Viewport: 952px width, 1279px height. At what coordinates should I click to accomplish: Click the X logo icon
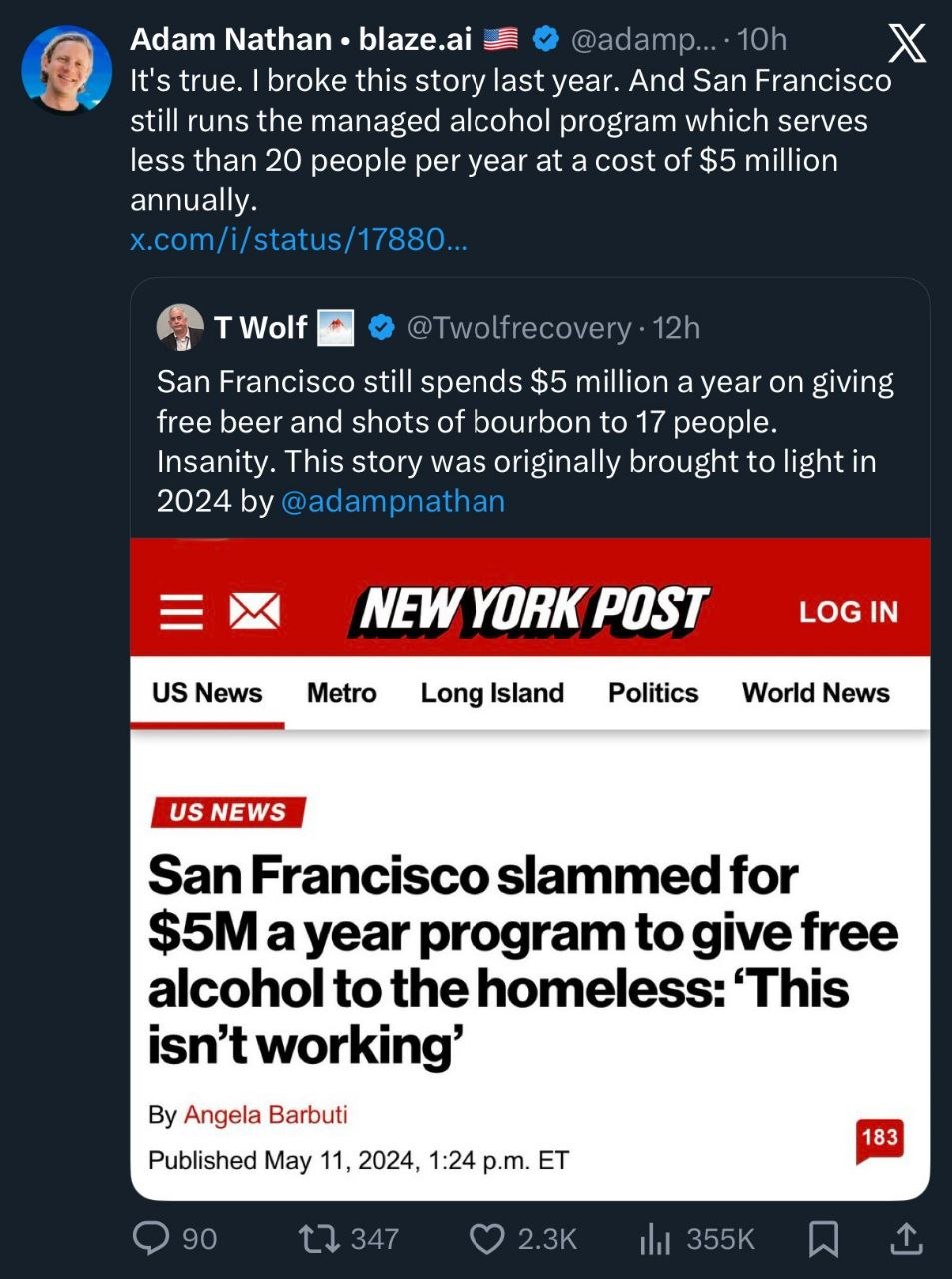pyautogui.click(x=906, y=43)
